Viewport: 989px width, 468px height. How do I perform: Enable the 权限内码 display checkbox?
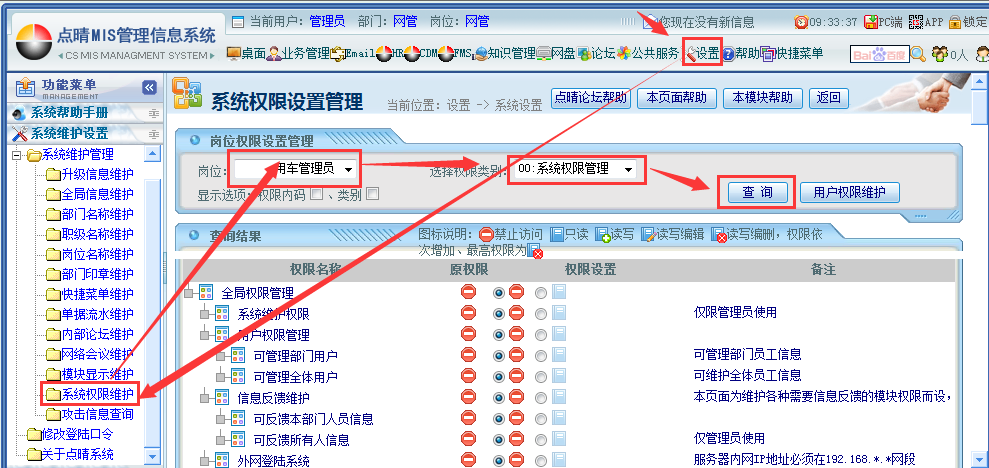(316, 195)
